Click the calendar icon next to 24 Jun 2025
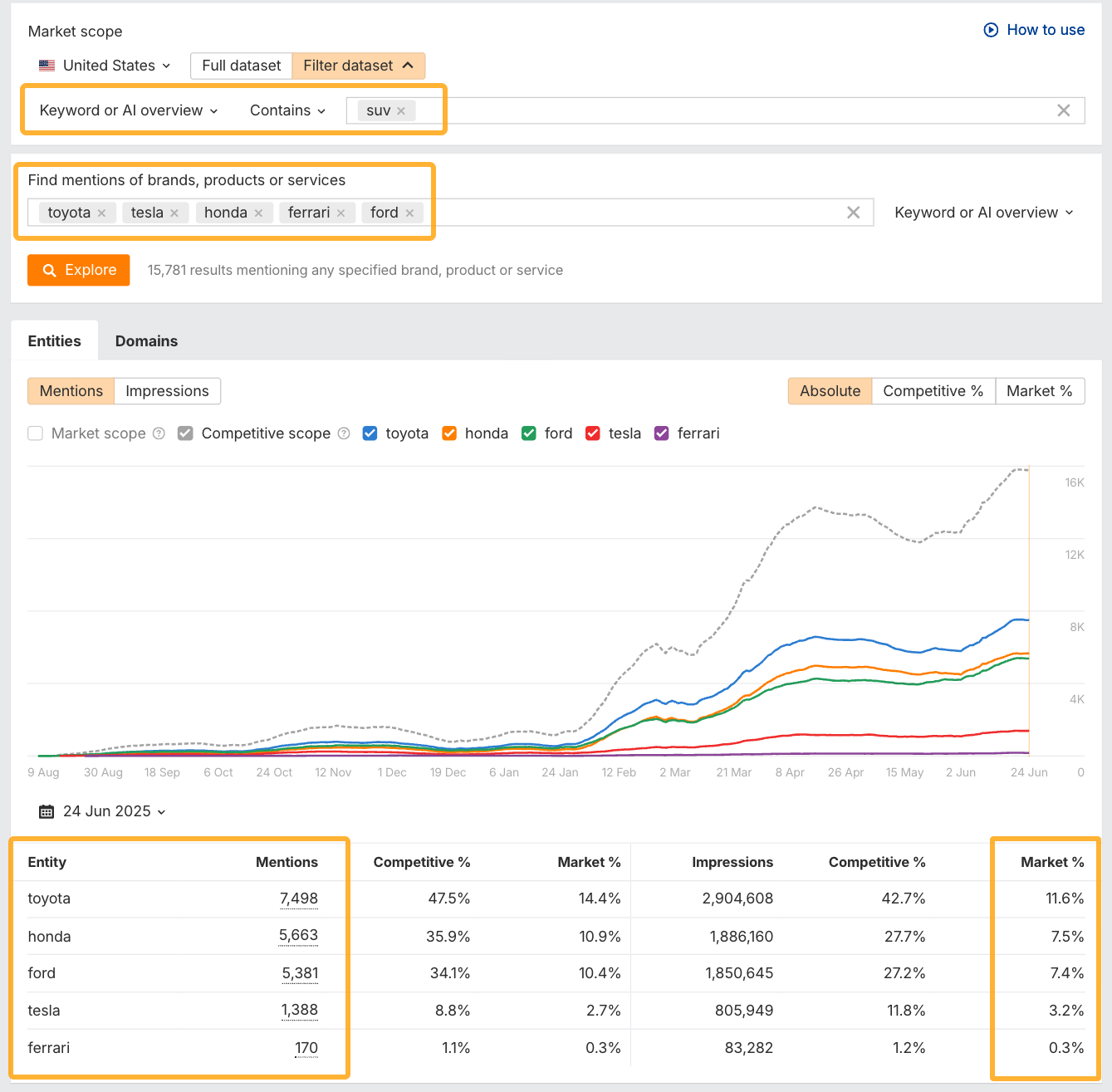Screen dimensions: 1112x1092 [x=46, y=811]
